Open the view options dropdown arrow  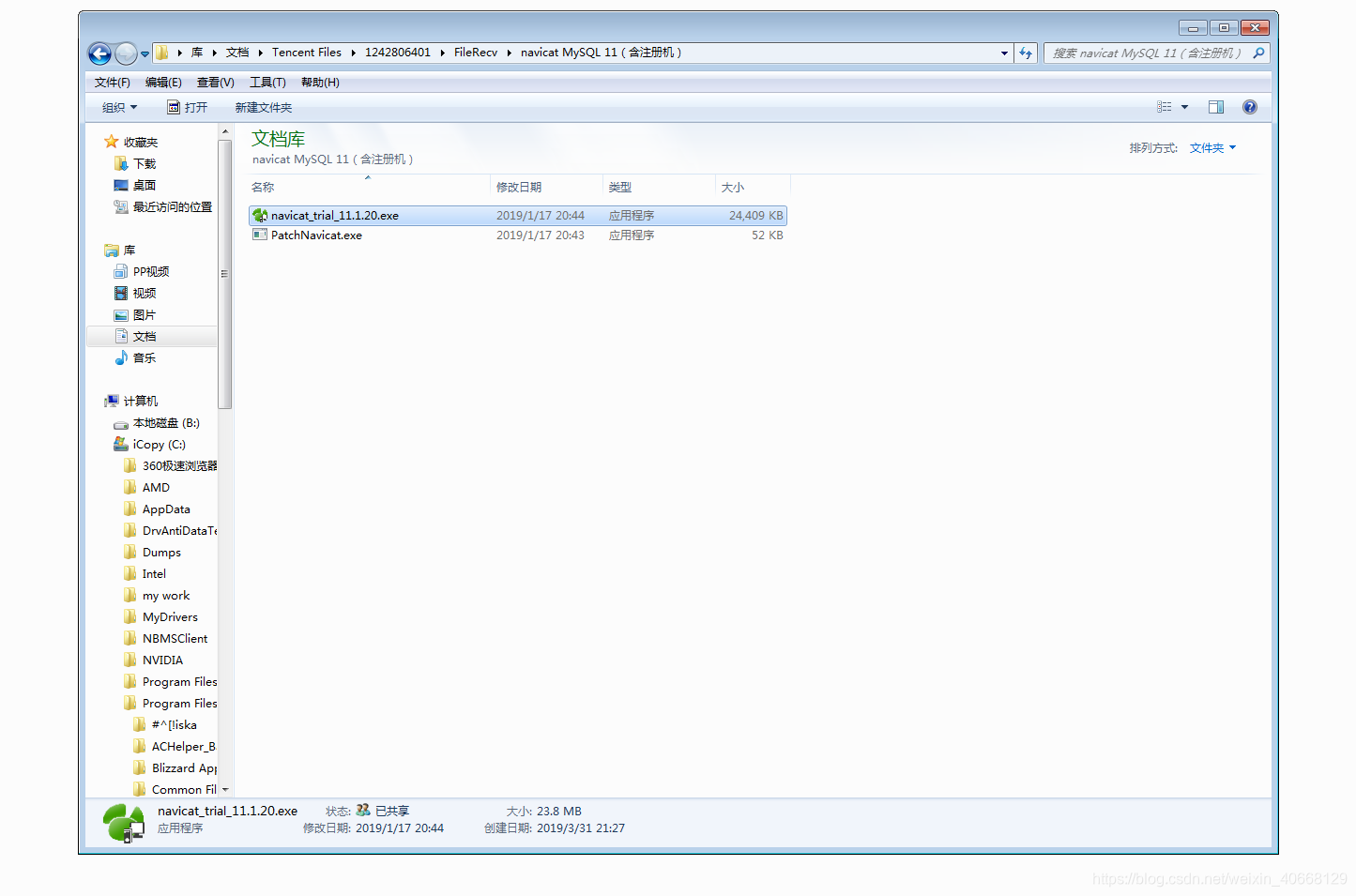click(x=1184, y=107)
